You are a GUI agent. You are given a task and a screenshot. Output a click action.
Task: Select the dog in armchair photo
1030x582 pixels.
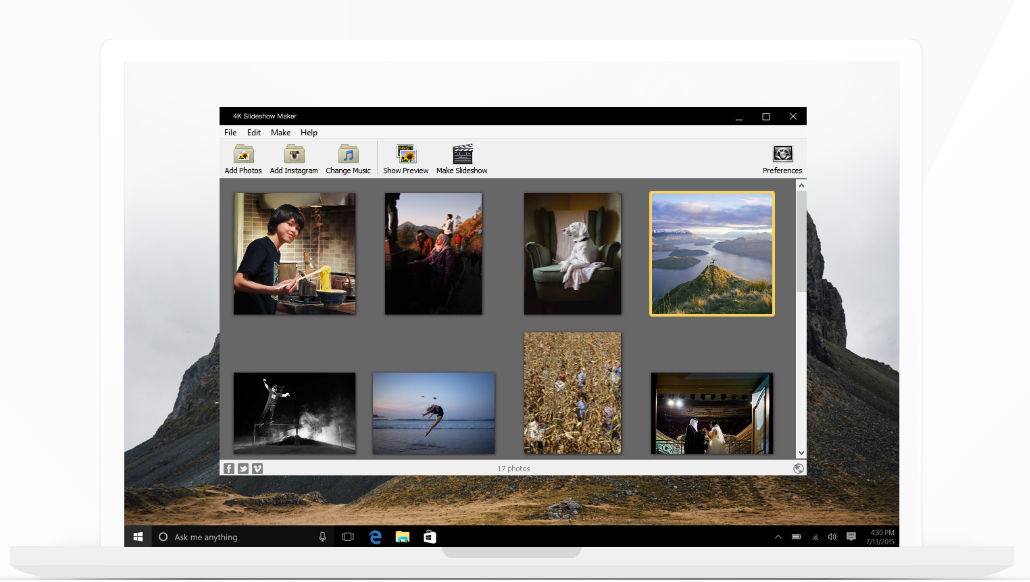coord(572,254)
